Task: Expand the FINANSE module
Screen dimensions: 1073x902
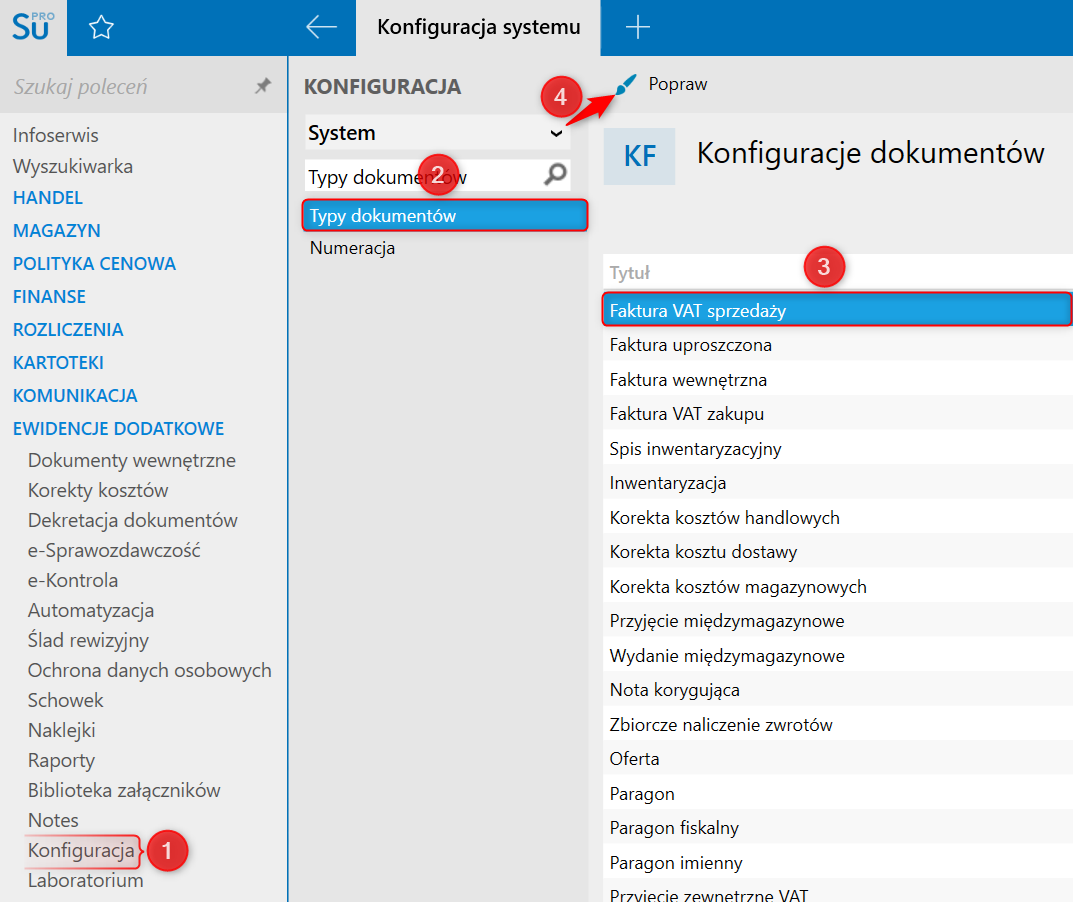Action: click(49, 296)
